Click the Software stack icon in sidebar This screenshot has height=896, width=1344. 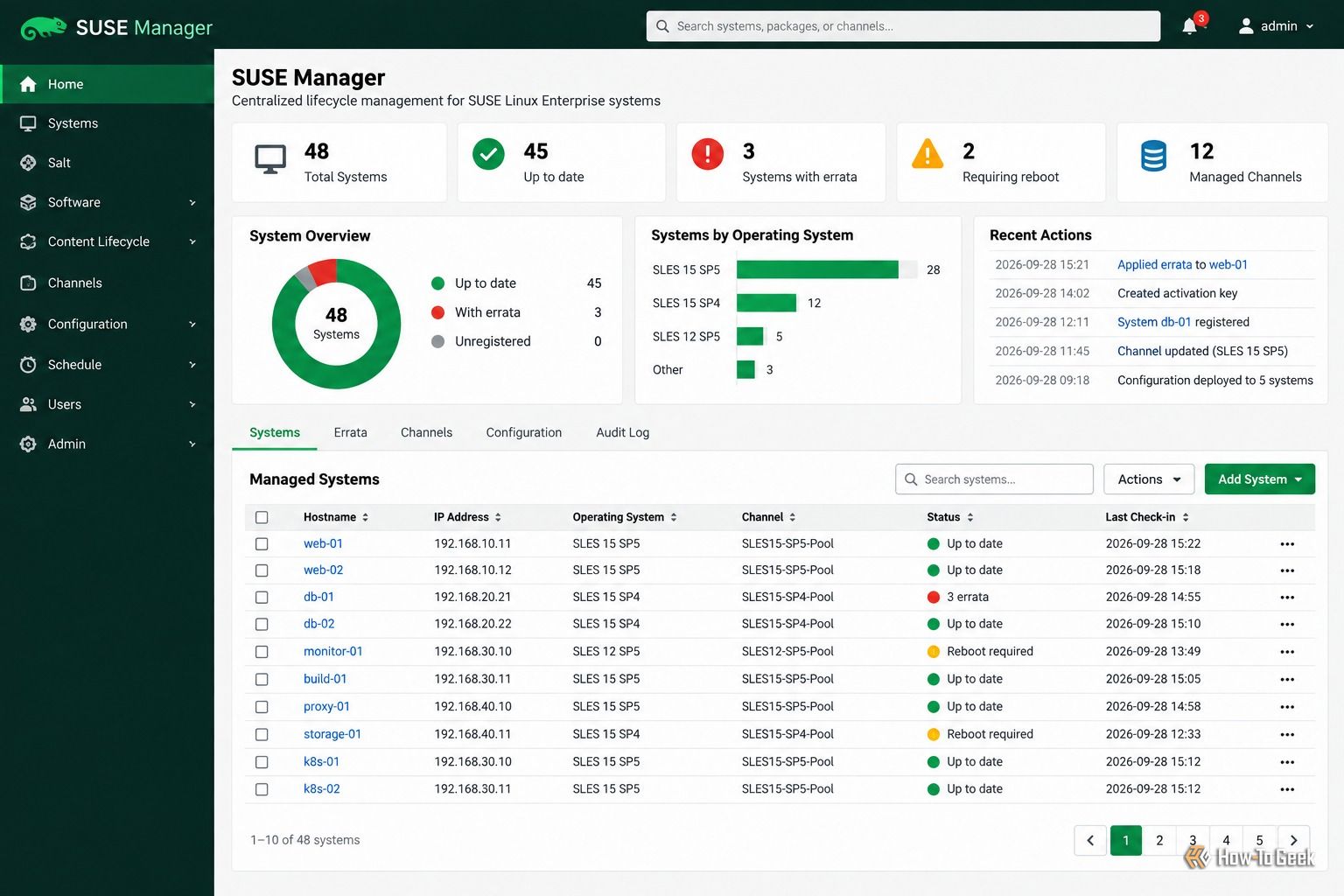click(x=28, y=202)
